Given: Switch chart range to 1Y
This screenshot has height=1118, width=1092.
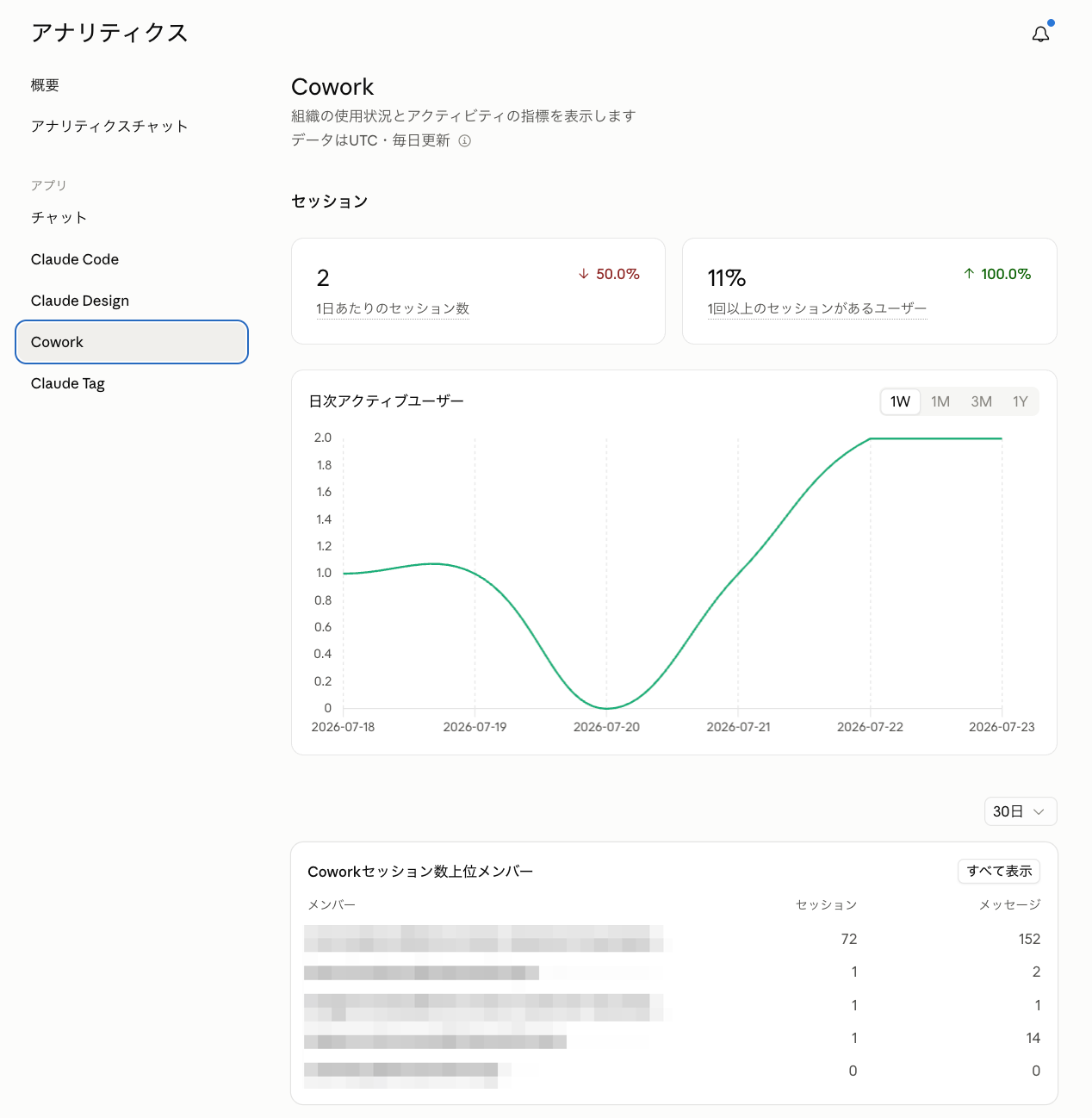Looking at the screenshot, I should 1021,401.
